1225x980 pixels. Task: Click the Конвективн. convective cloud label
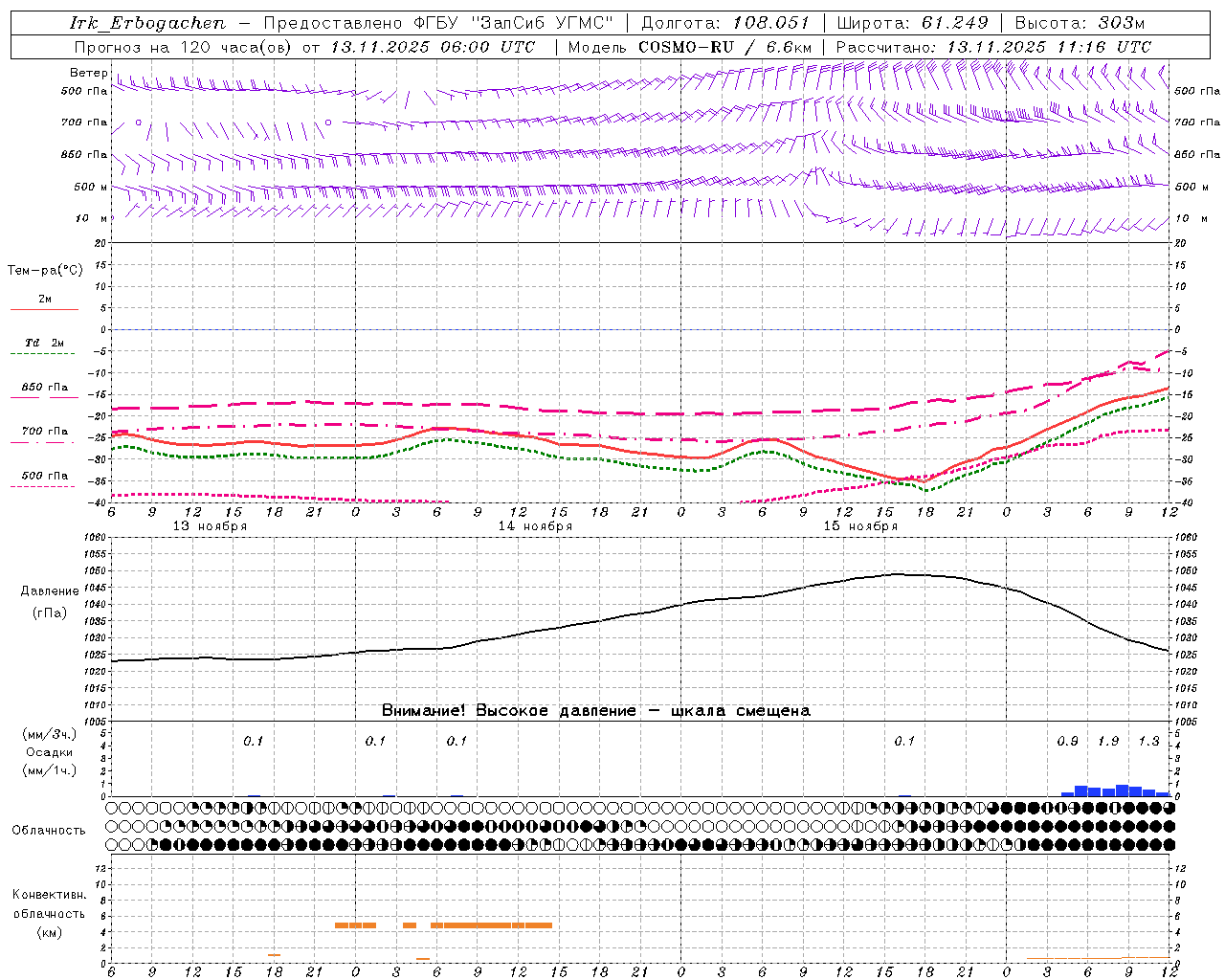(x=50, y=895)
